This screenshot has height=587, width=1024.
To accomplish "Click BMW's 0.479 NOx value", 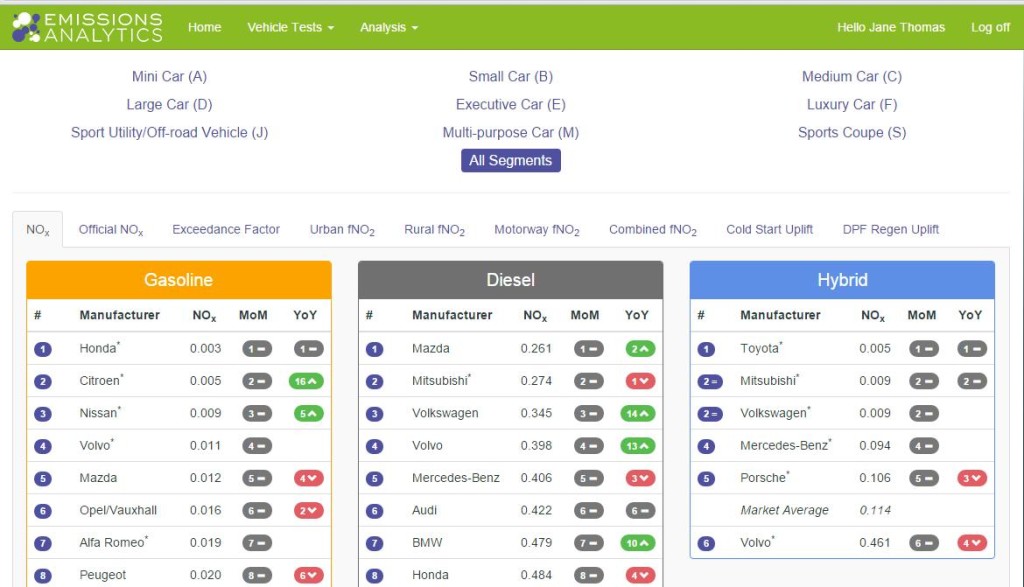I will (x=536, y=543).
